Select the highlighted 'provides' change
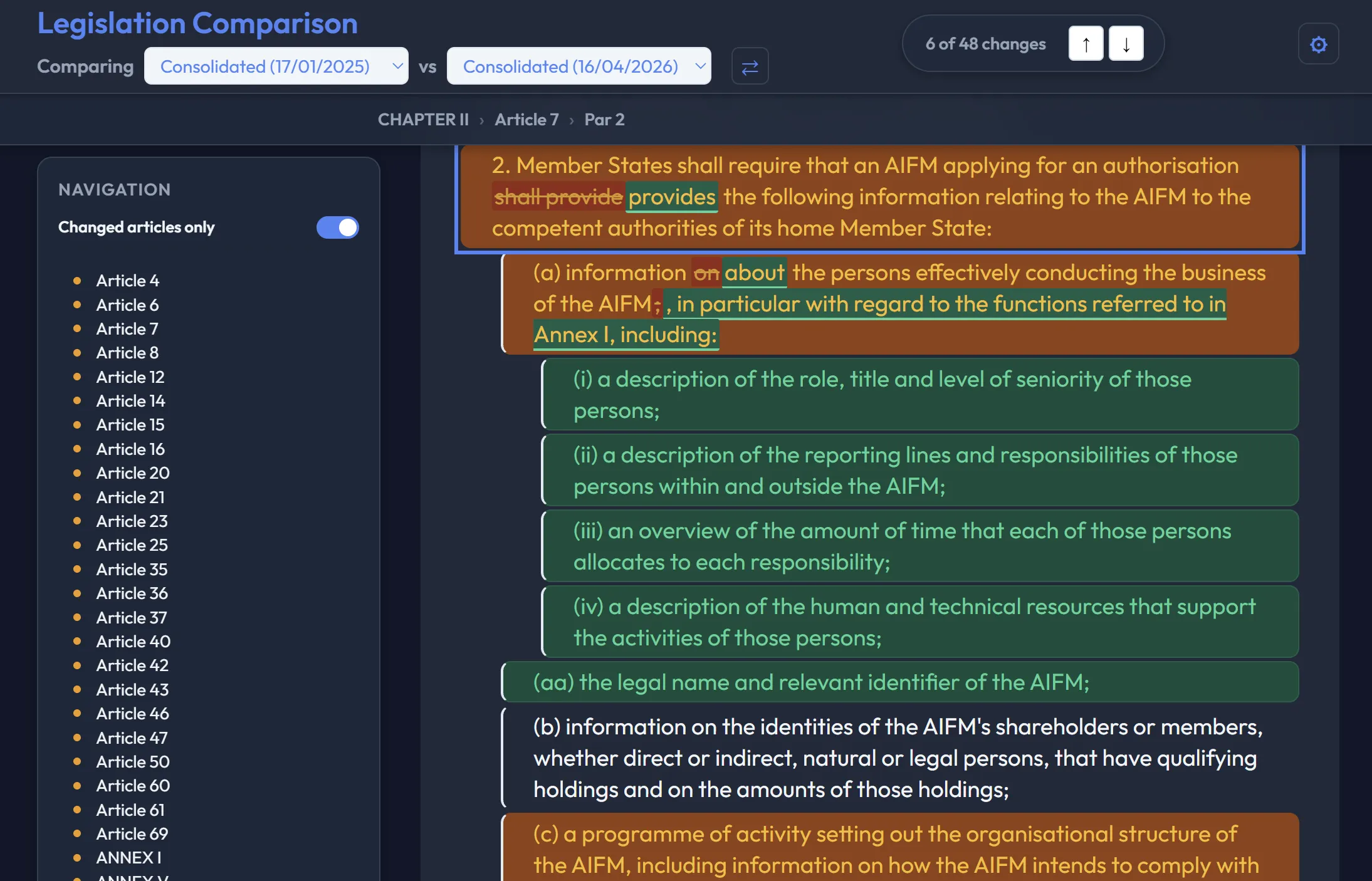The image size is (1372, 881). pos(671,197)
